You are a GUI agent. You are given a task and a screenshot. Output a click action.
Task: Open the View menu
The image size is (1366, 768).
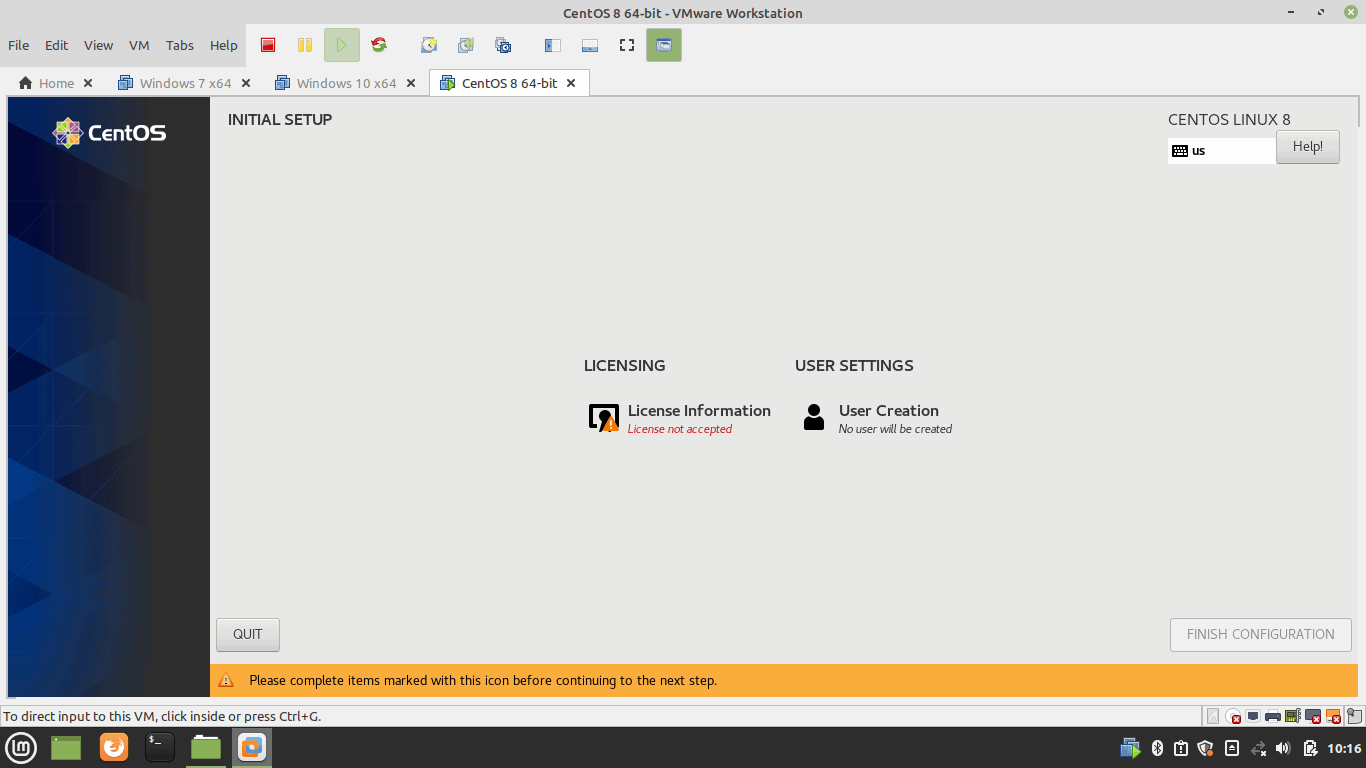click(x=98, y=45)
